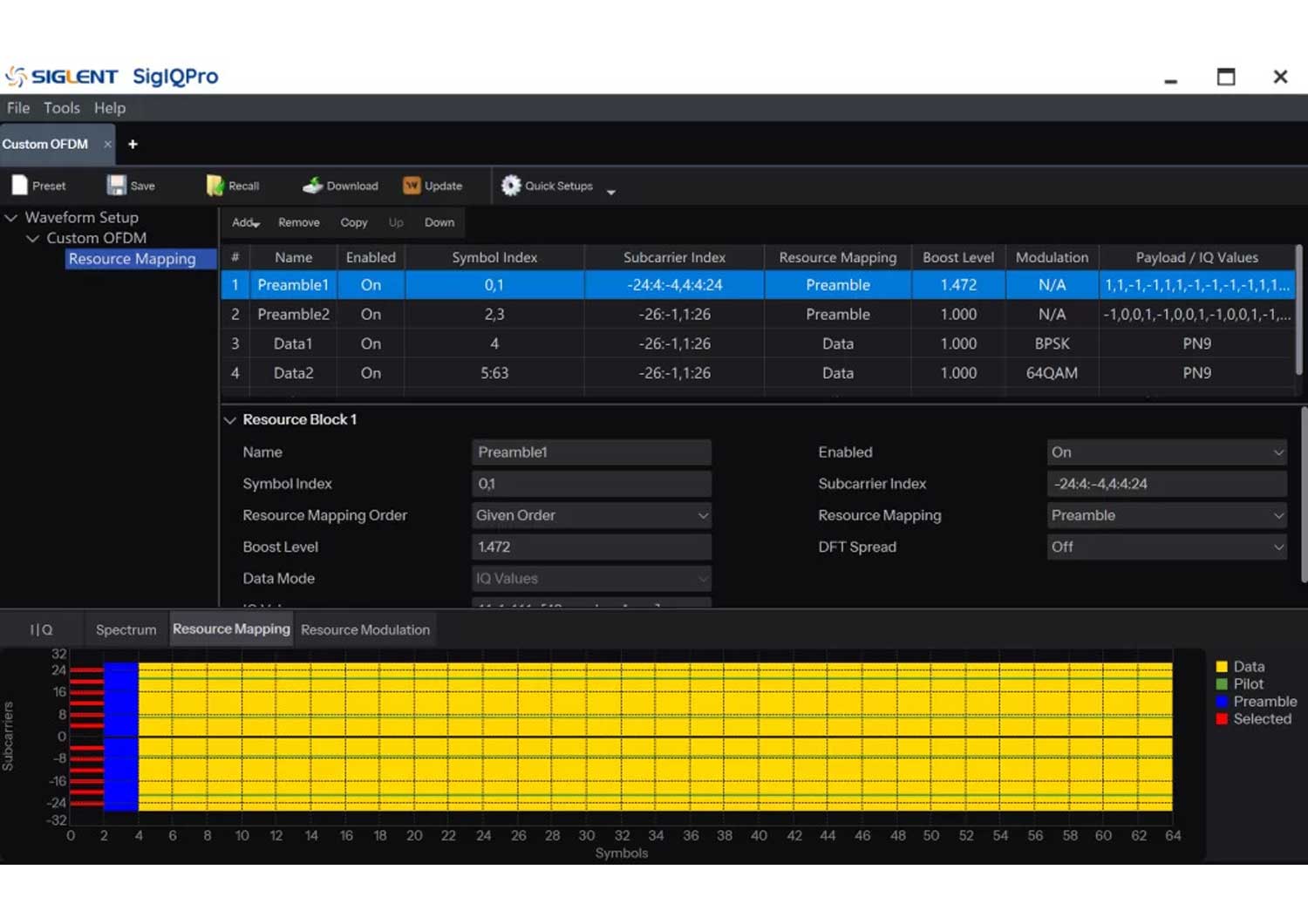Click the Download waveform icon
This screenshot has height=924, width=1308.
(312, 186)
